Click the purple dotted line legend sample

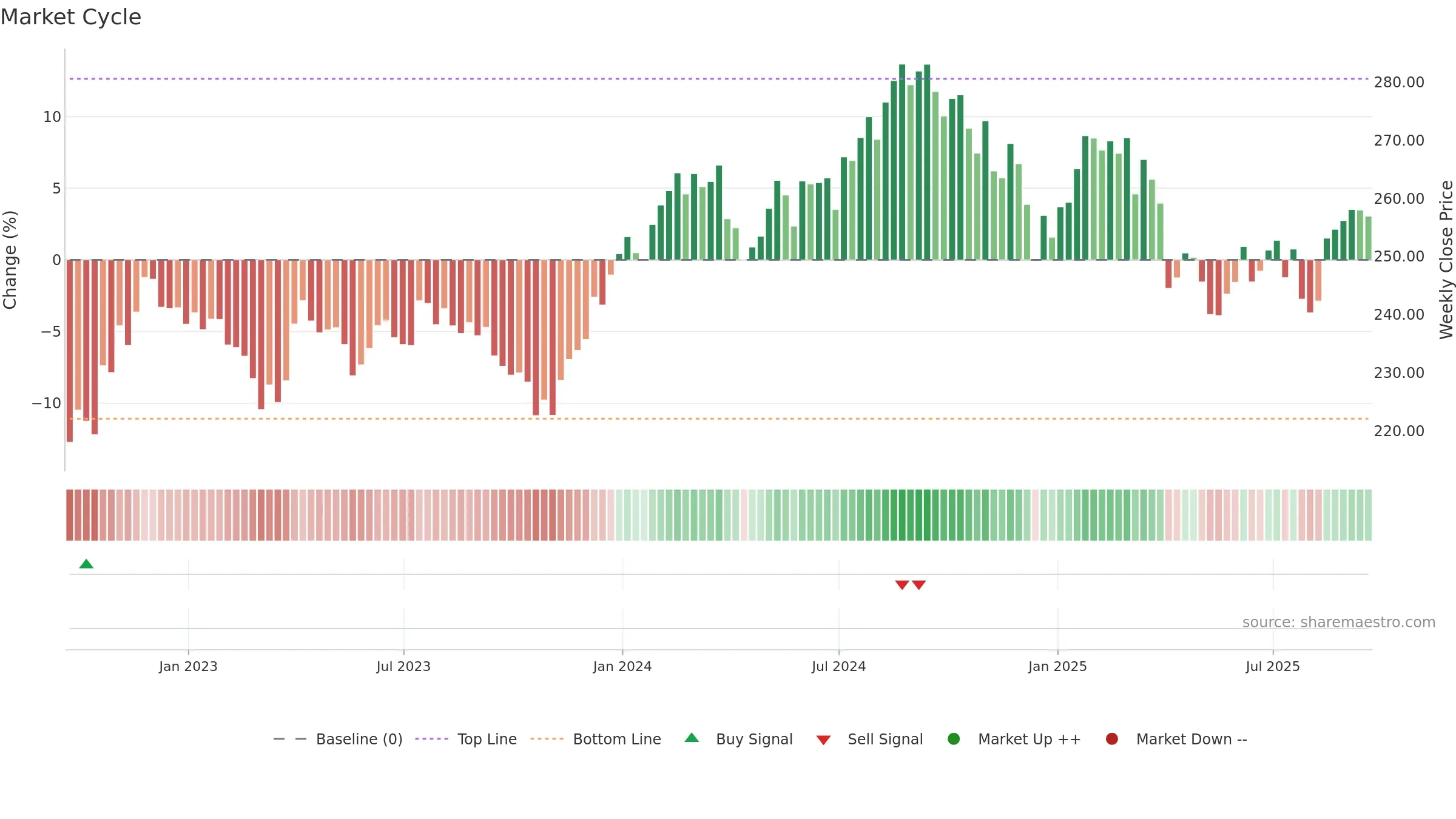[431, 739]
